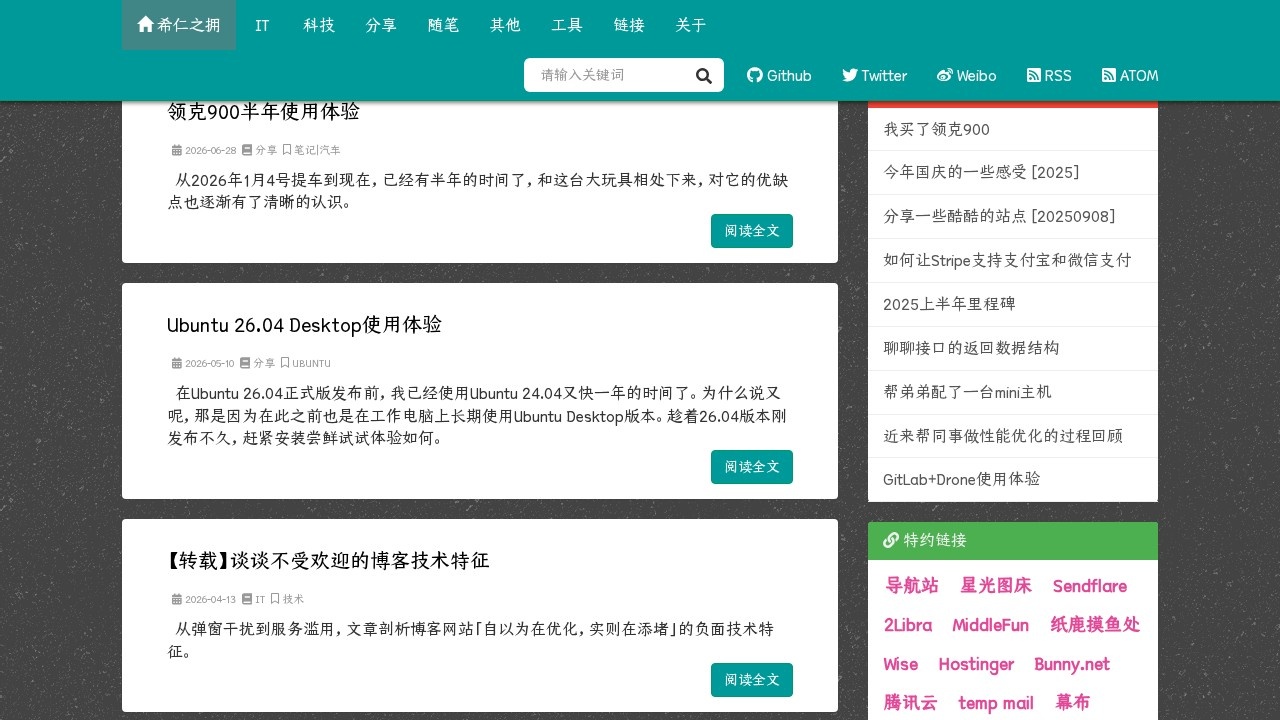Open the 科技 navigation item
The image size is (1280, 720).
(x=320, y=25)
